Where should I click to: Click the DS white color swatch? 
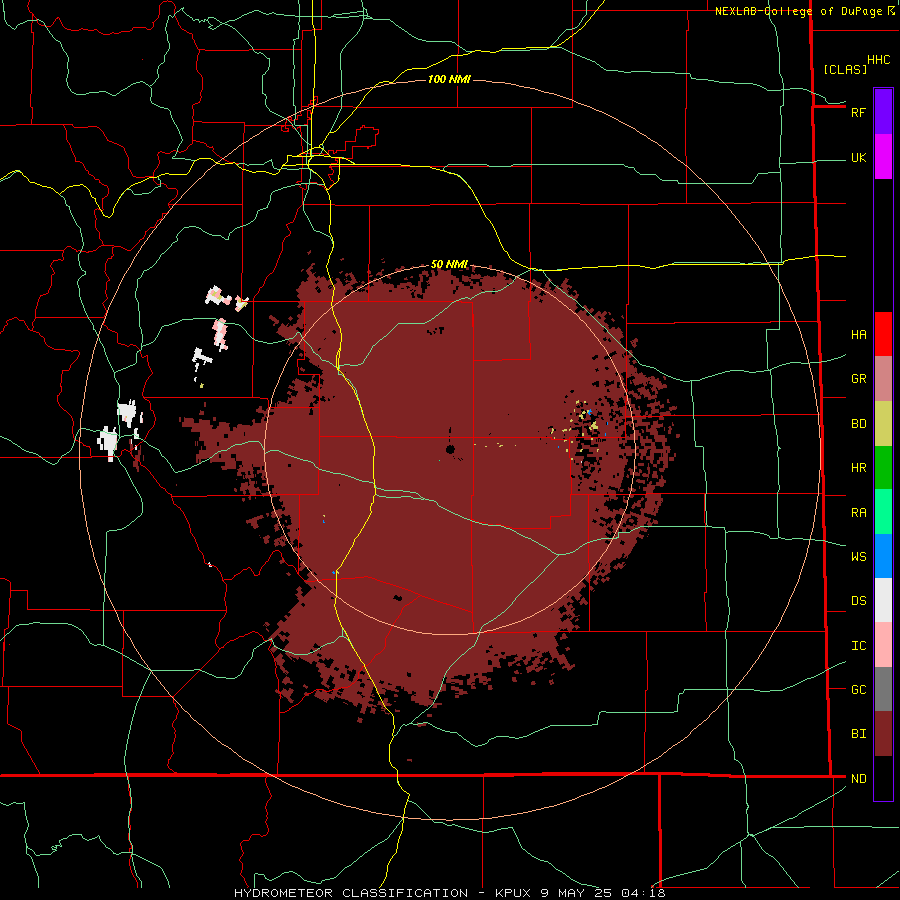[x=883, y=600]
